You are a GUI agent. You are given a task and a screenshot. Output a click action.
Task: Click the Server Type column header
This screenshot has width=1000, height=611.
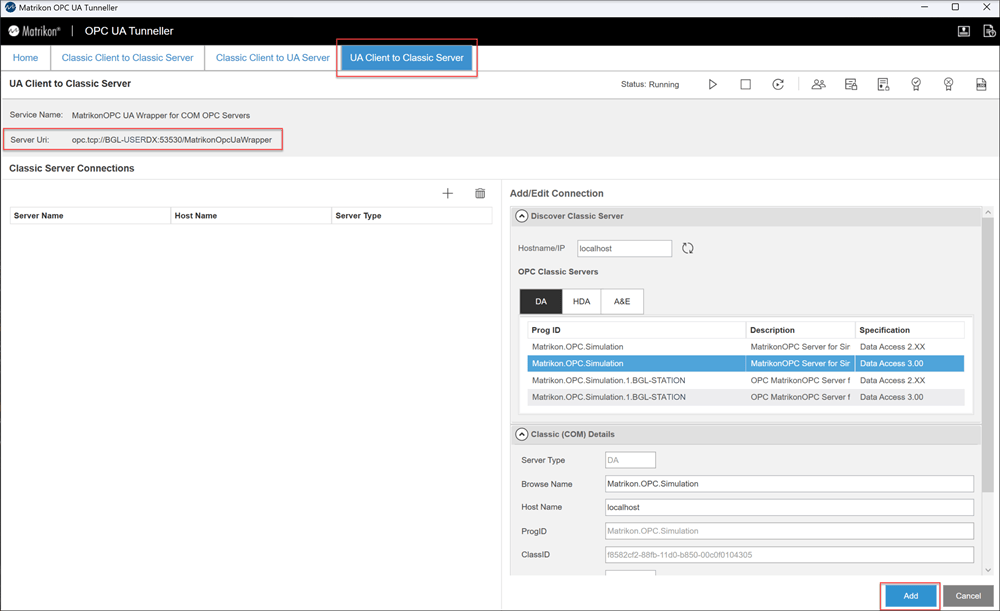pos(411,216)
